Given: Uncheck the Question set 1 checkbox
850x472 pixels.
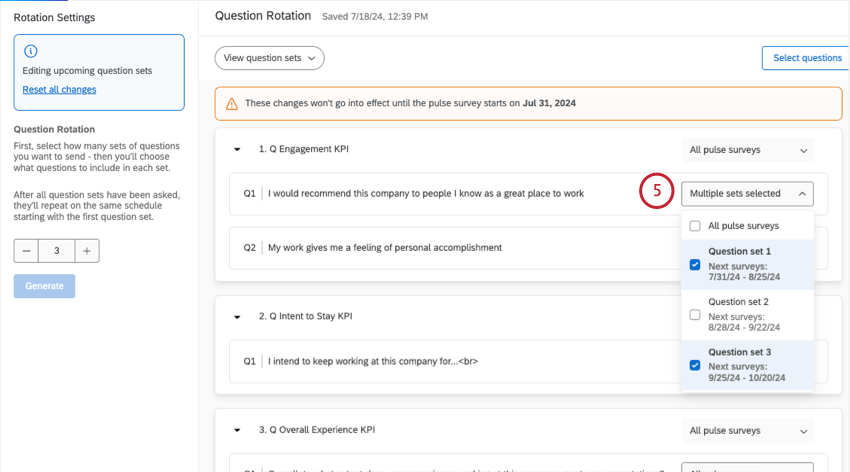Looking at the screenshot, I should (695, 265).
